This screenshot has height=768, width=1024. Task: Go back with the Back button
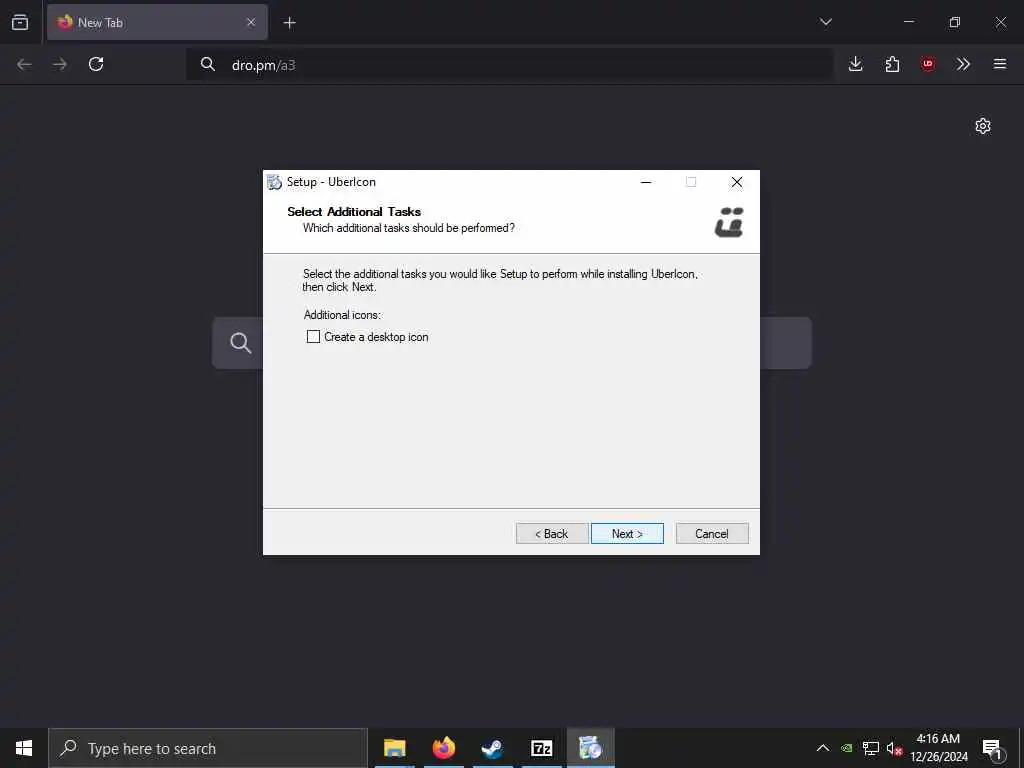[552, 534]
